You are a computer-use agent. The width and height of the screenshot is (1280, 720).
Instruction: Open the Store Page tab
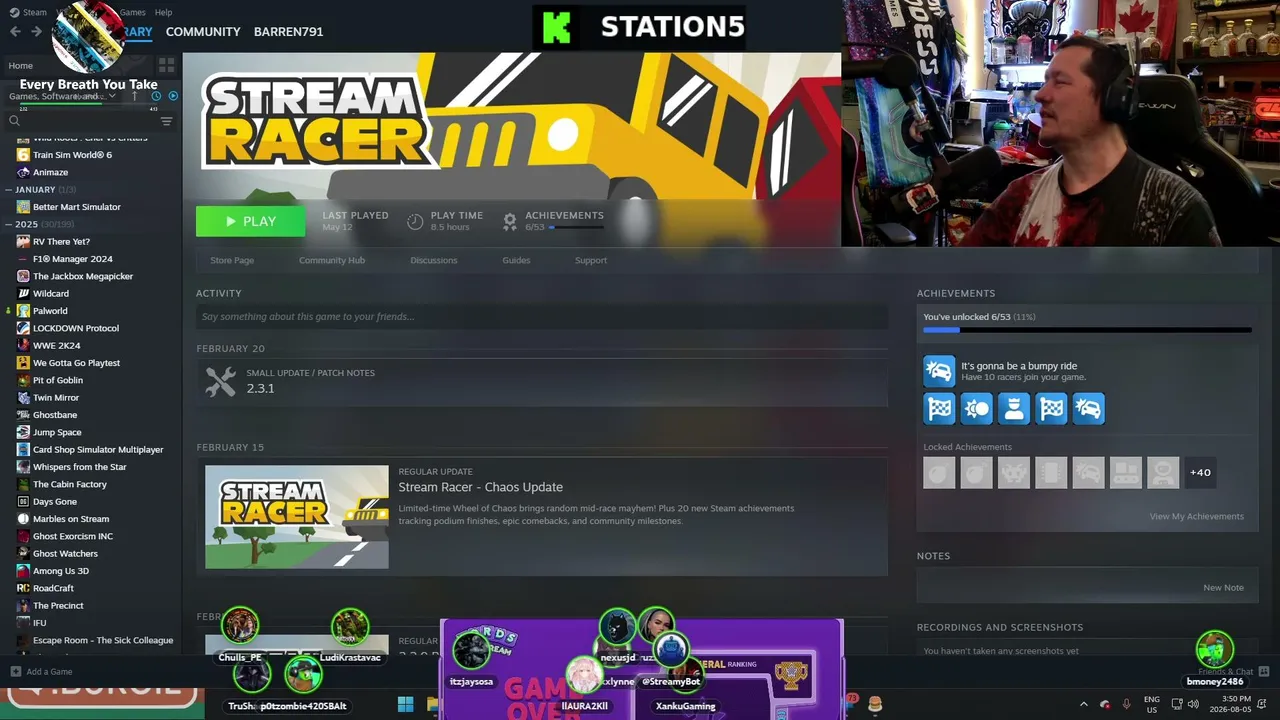point(232,260)
